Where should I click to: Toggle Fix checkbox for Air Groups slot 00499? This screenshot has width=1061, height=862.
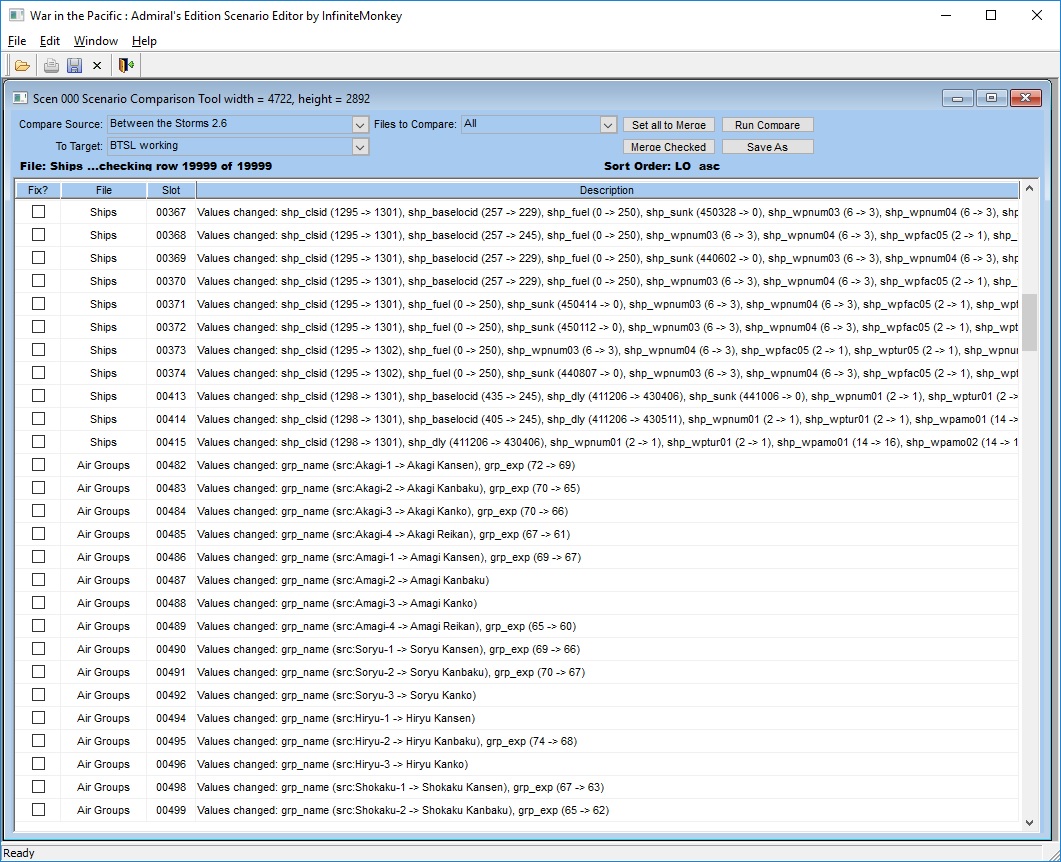point(39,810)
